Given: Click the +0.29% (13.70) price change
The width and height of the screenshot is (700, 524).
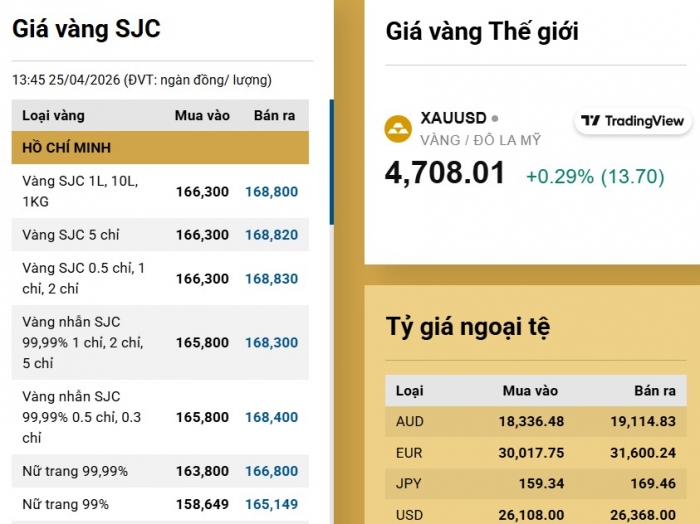Looking at the screenshot, I should tap(595, 176).
